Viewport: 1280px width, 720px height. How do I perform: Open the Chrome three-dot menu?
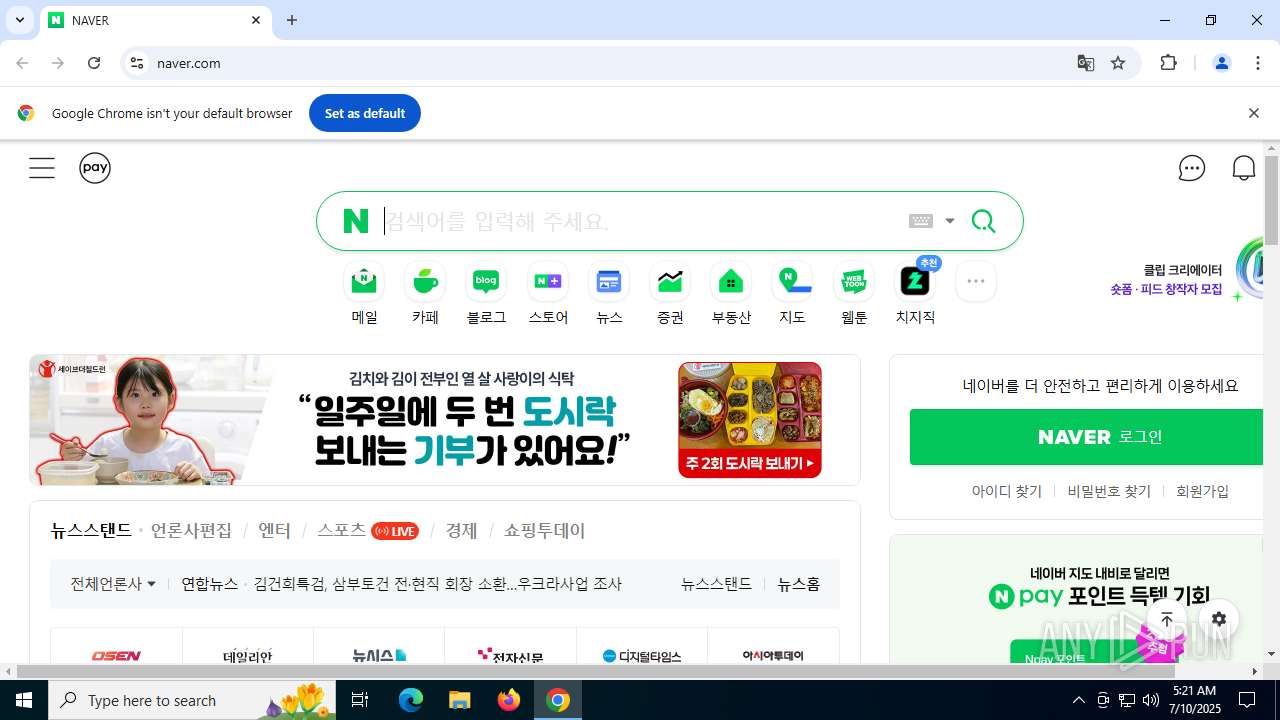[x=1258, y=63]
